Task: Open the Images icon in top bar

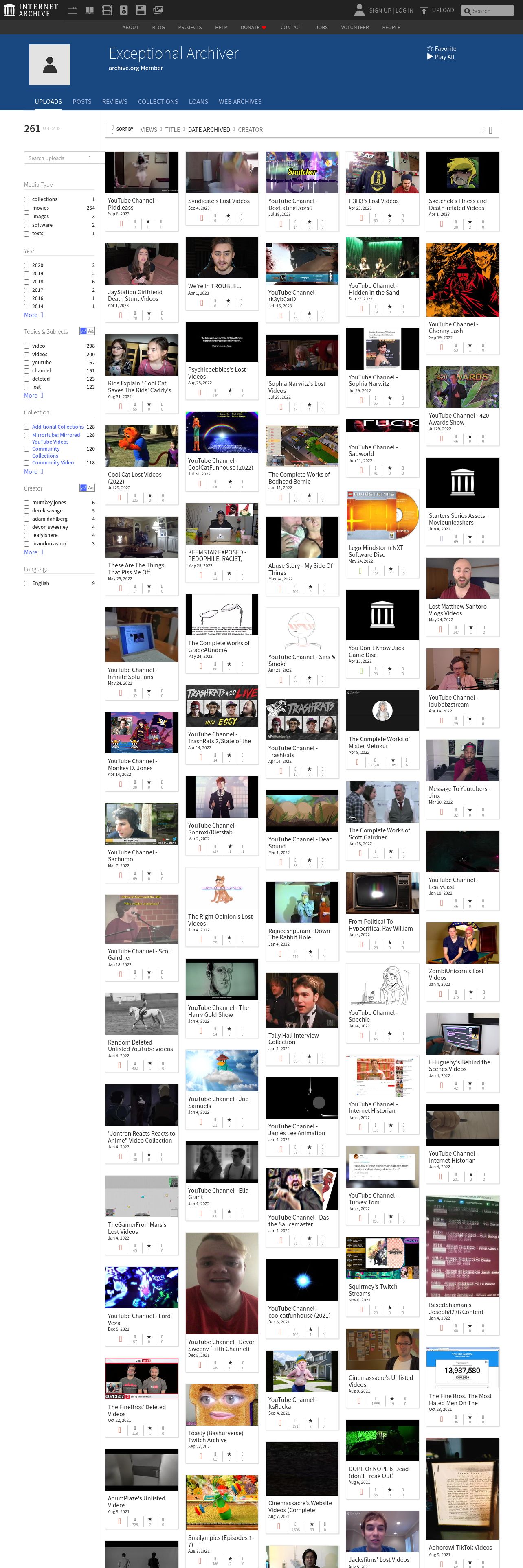Action: pos(158,10)
